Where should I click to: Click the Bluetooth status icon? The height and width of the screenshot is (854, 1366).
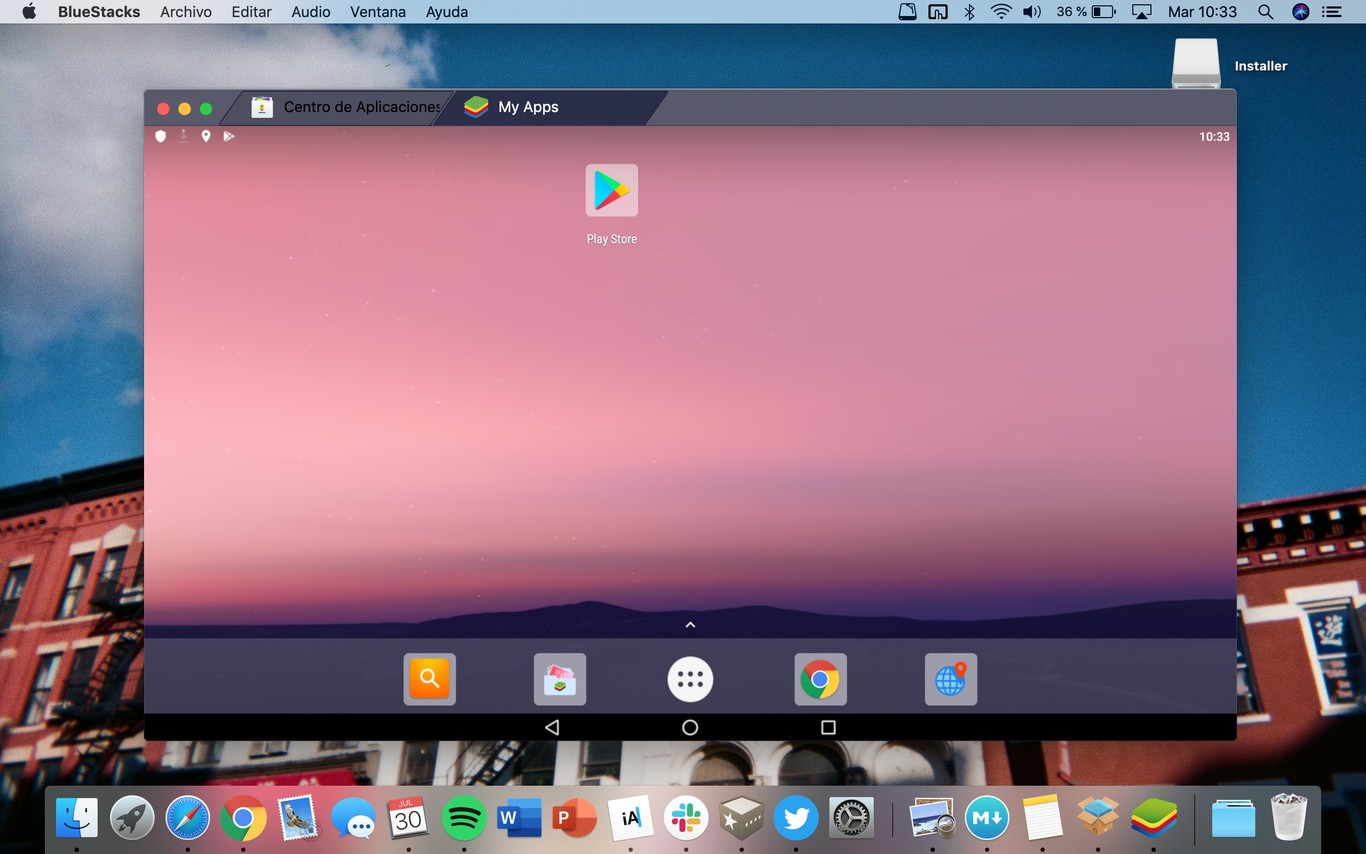[969, 12]
